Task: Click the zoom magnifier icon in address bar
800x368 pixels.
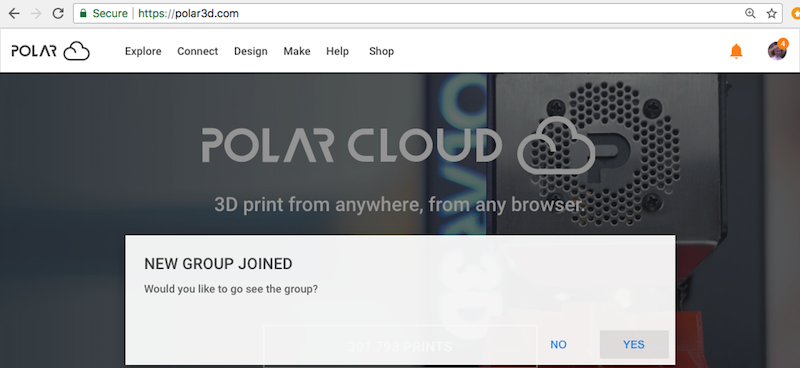Action: (x=750, y=14)
